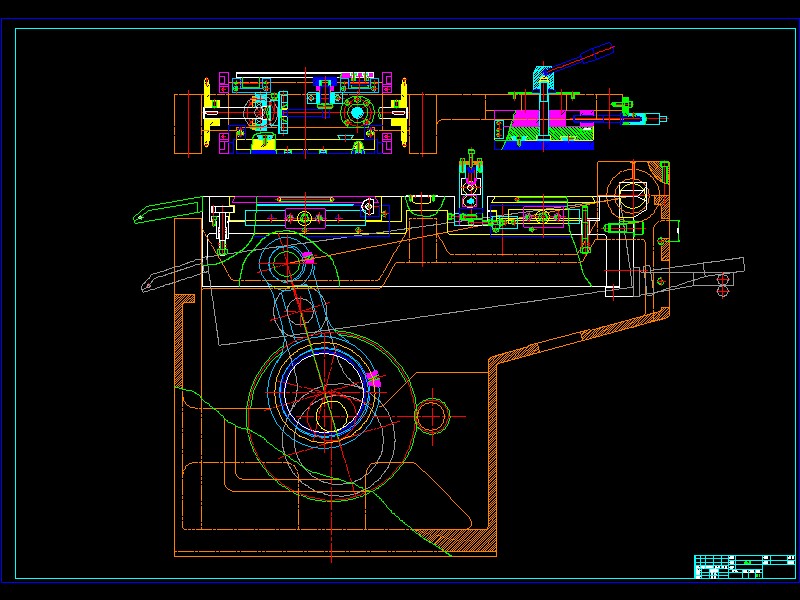The width and height of the screenshot is (800, 600).
Task: Select the grey lever arm extending right
Action: (694, 277)
